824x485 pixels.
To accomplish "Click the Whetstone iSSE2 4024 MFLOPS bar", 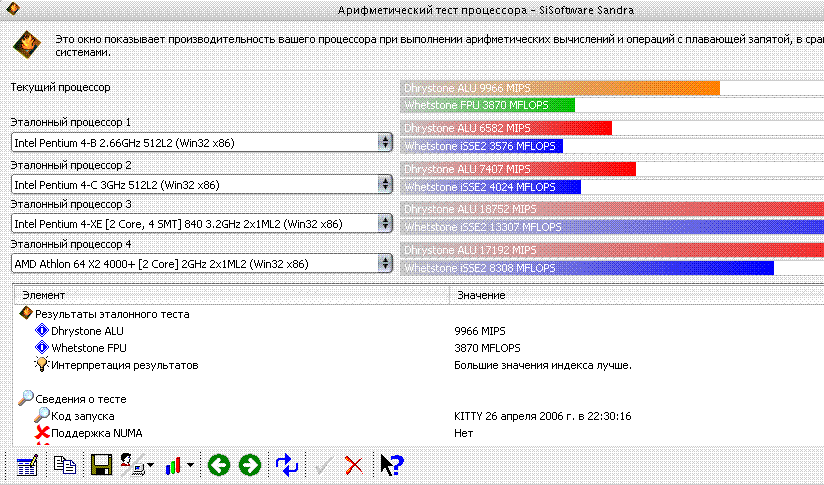I will (x=491, y=187).
